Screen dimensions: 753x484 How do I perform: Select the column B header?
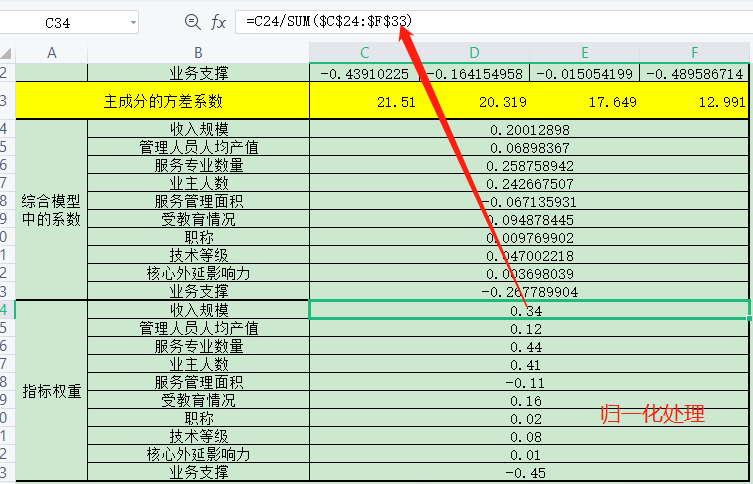pyautogui.click(x=198, y=52)
